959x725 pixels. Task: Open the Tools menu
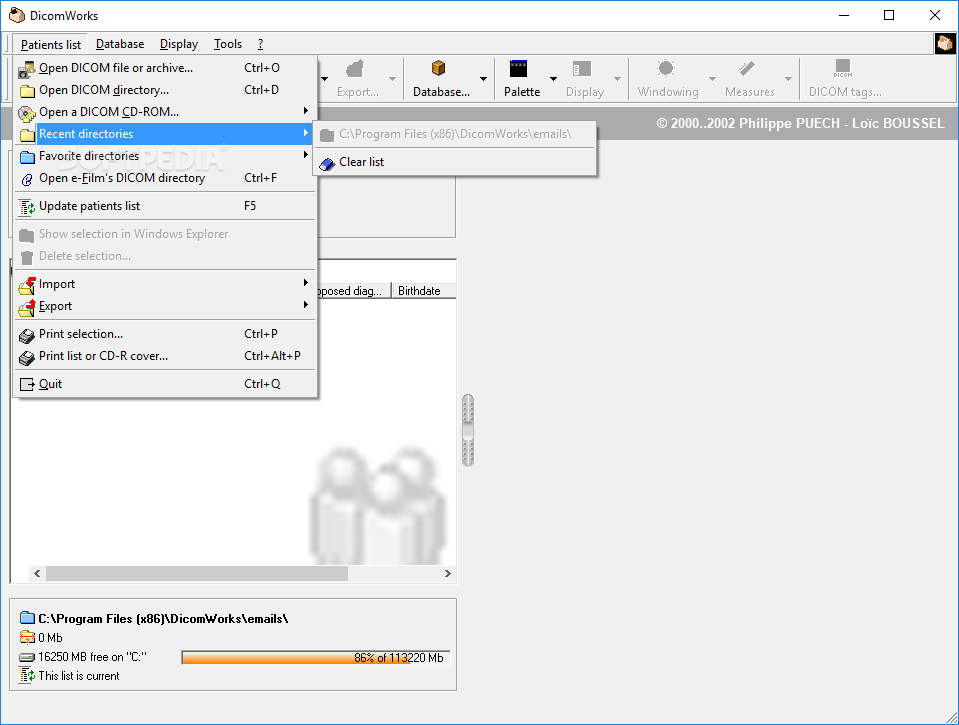point(228,44)
